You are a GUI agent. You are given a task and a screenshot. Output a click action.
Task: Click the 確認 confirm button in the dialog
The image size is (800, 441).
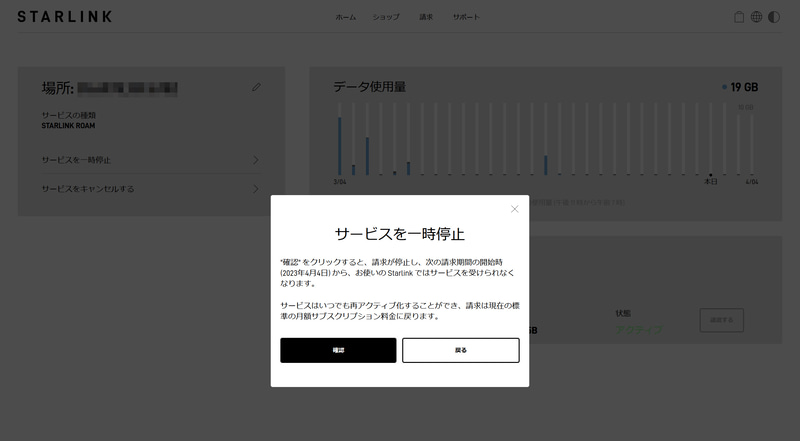(x=338, y=350)
